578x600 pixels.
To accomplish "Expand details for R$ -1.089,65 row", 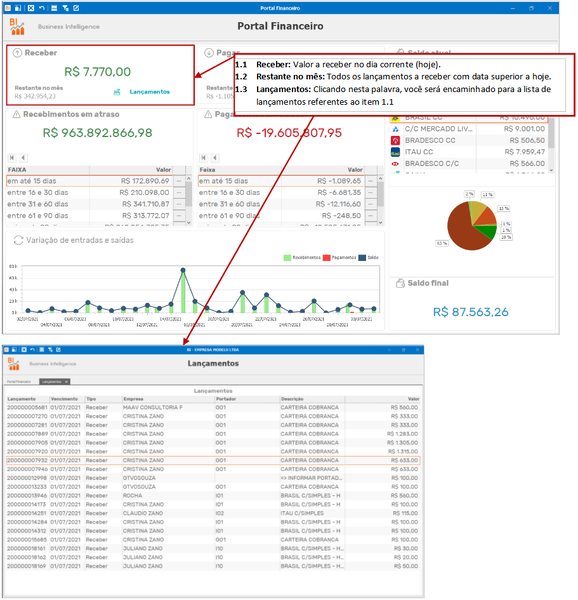I will coord(370,181).
